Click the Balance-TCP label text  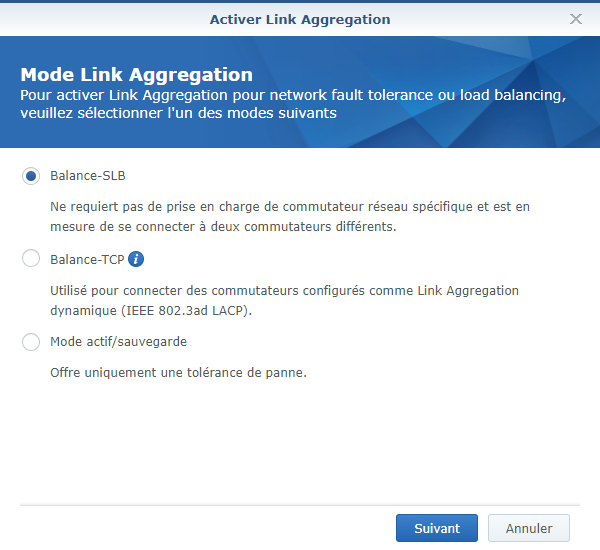[87, 259]
